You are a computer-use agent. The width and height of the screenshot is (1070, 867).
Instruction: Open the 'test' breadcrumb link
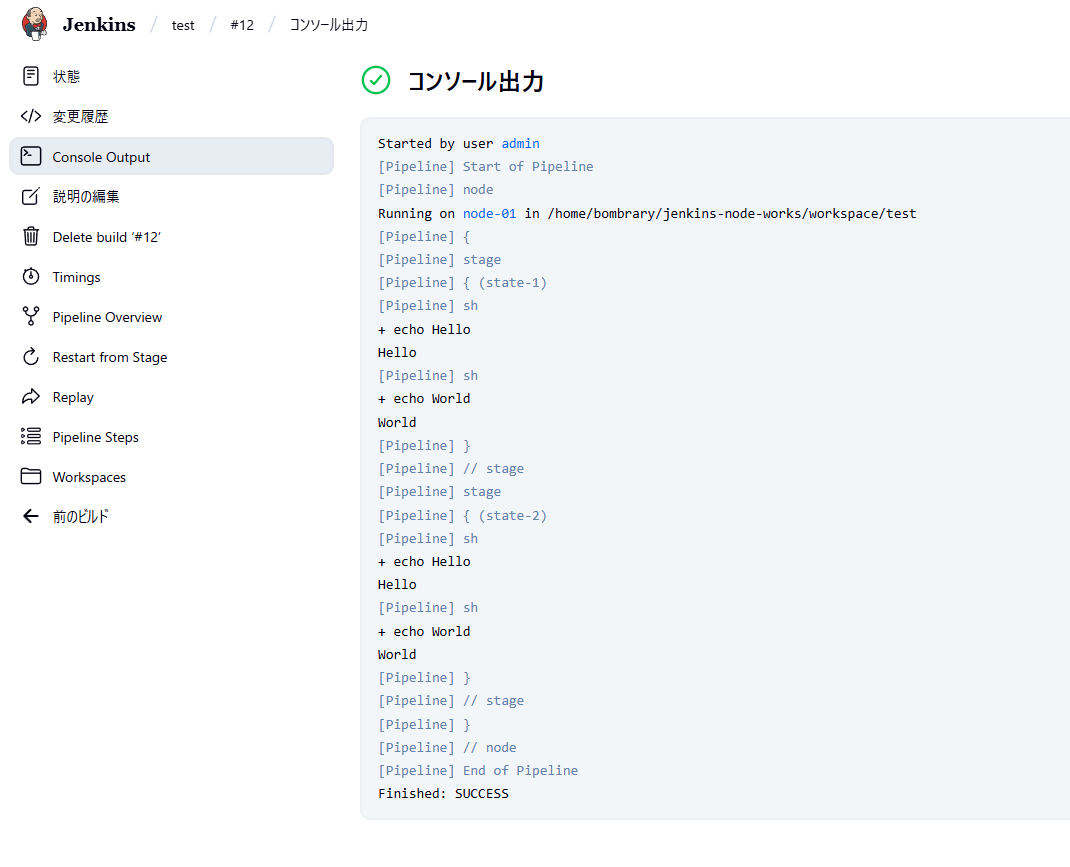point(183,25)
